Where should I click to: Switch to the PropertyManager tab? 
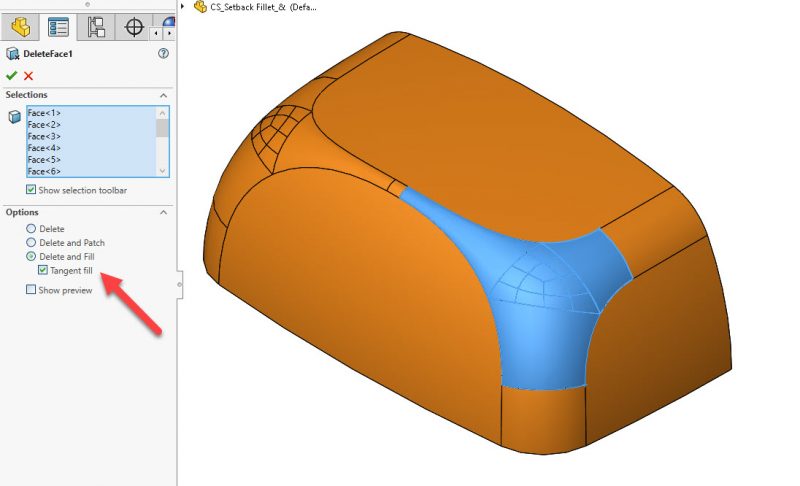pos(59,26)
